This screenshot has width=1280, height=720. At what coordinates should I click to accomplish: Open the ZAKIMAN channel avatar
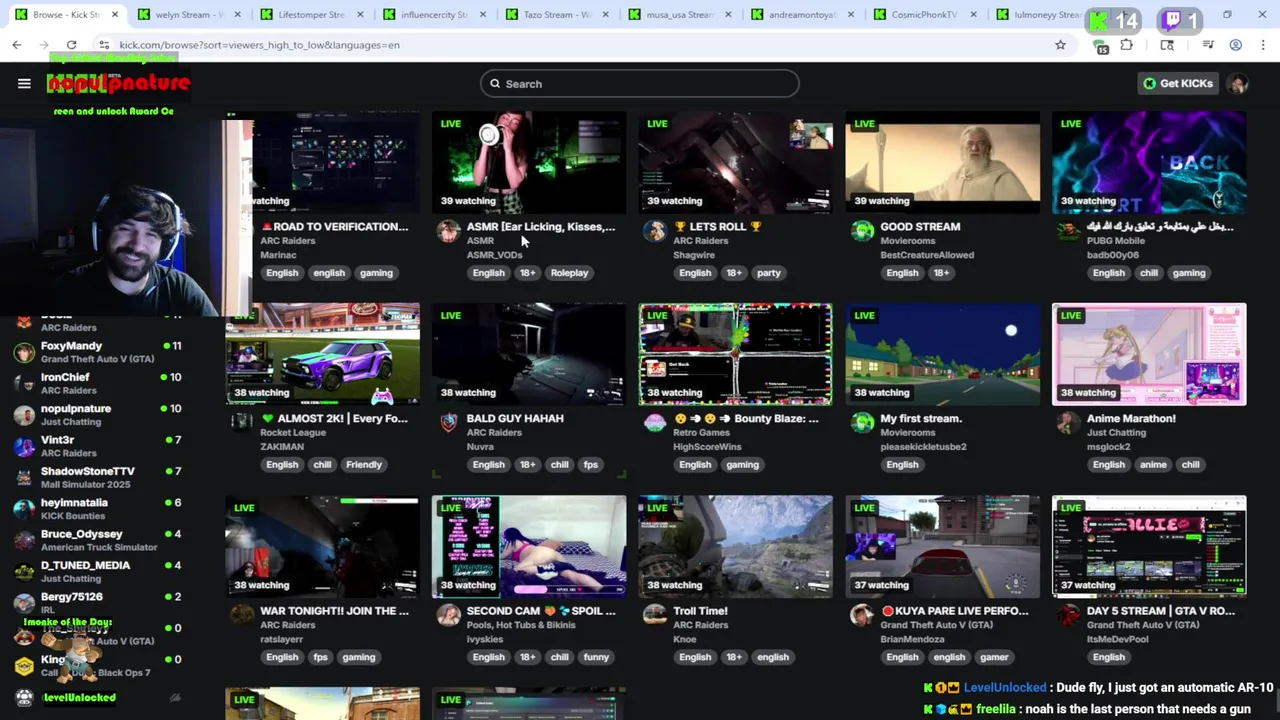(x=242, y=423)
